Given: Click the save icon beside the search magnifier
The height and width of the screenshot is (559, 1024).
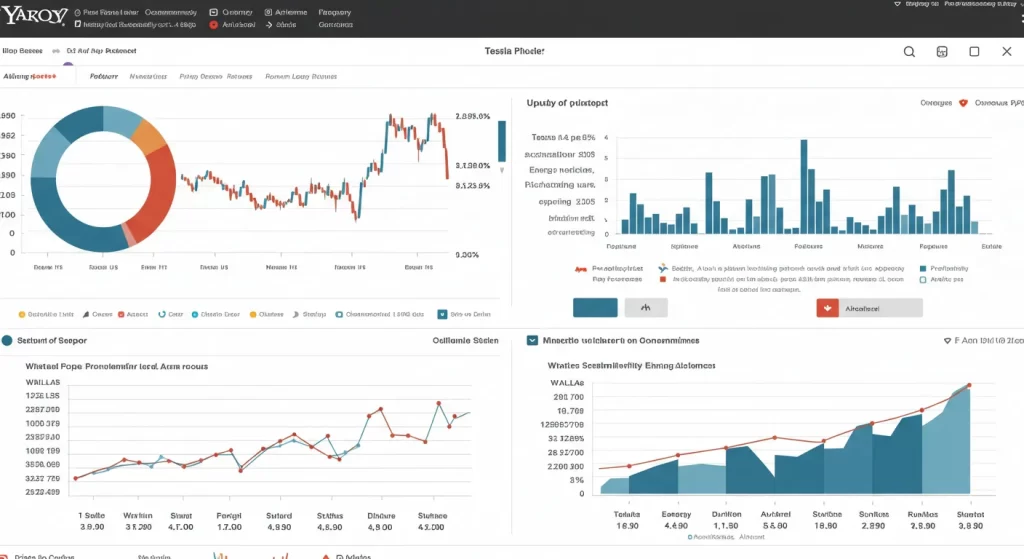Looking at the screenshot, I should tap(942, 52).
